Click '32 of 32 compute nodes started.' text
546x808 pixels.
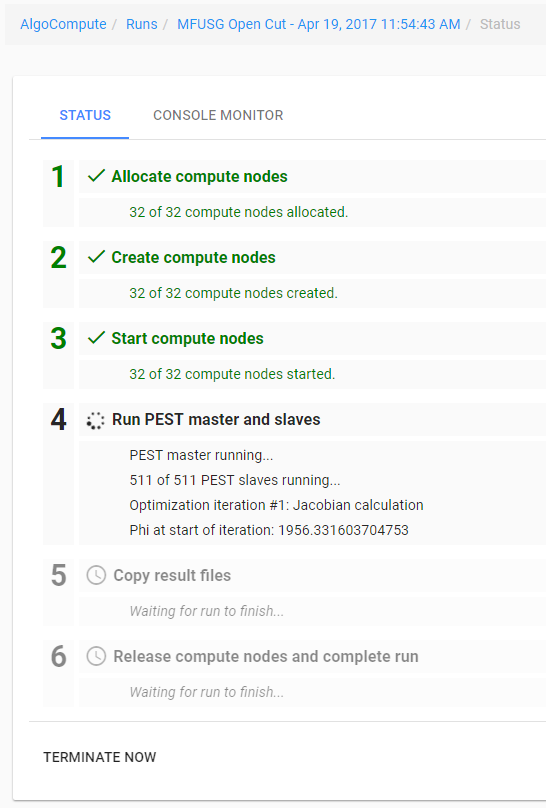click(232, 374)
